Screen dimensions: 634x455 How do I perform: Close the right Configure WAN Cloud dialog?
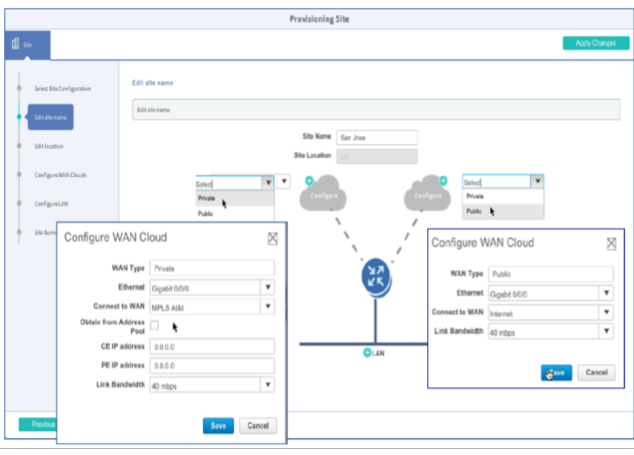click(611, 243)
